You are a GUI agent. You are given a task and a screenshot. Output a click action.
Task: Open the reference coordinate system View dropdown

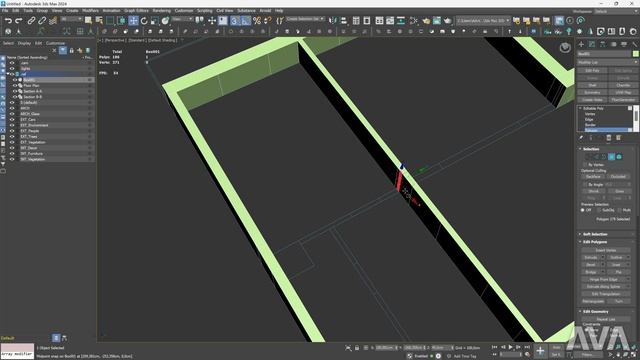[182, 19]
